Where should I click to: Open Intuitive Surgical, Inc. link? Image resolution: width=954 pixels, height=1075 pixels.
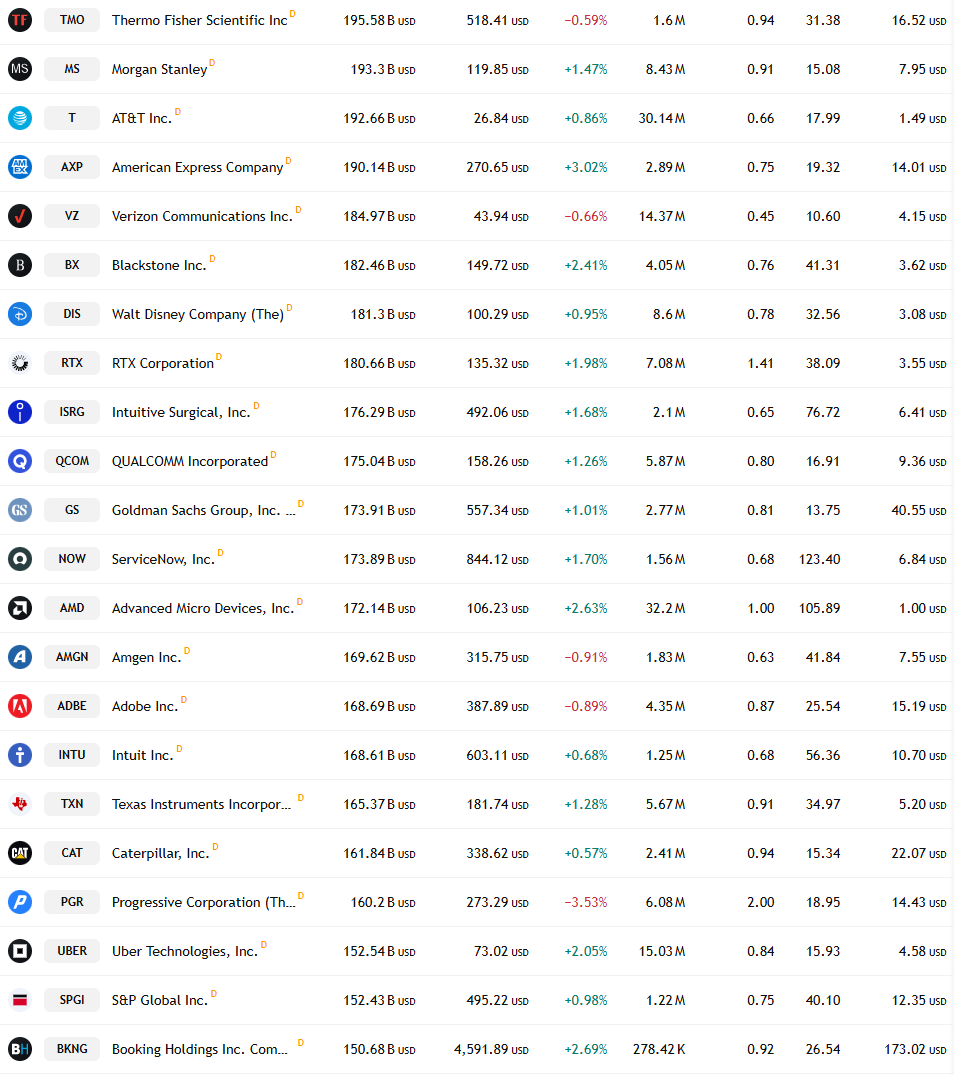coord(181,413)
